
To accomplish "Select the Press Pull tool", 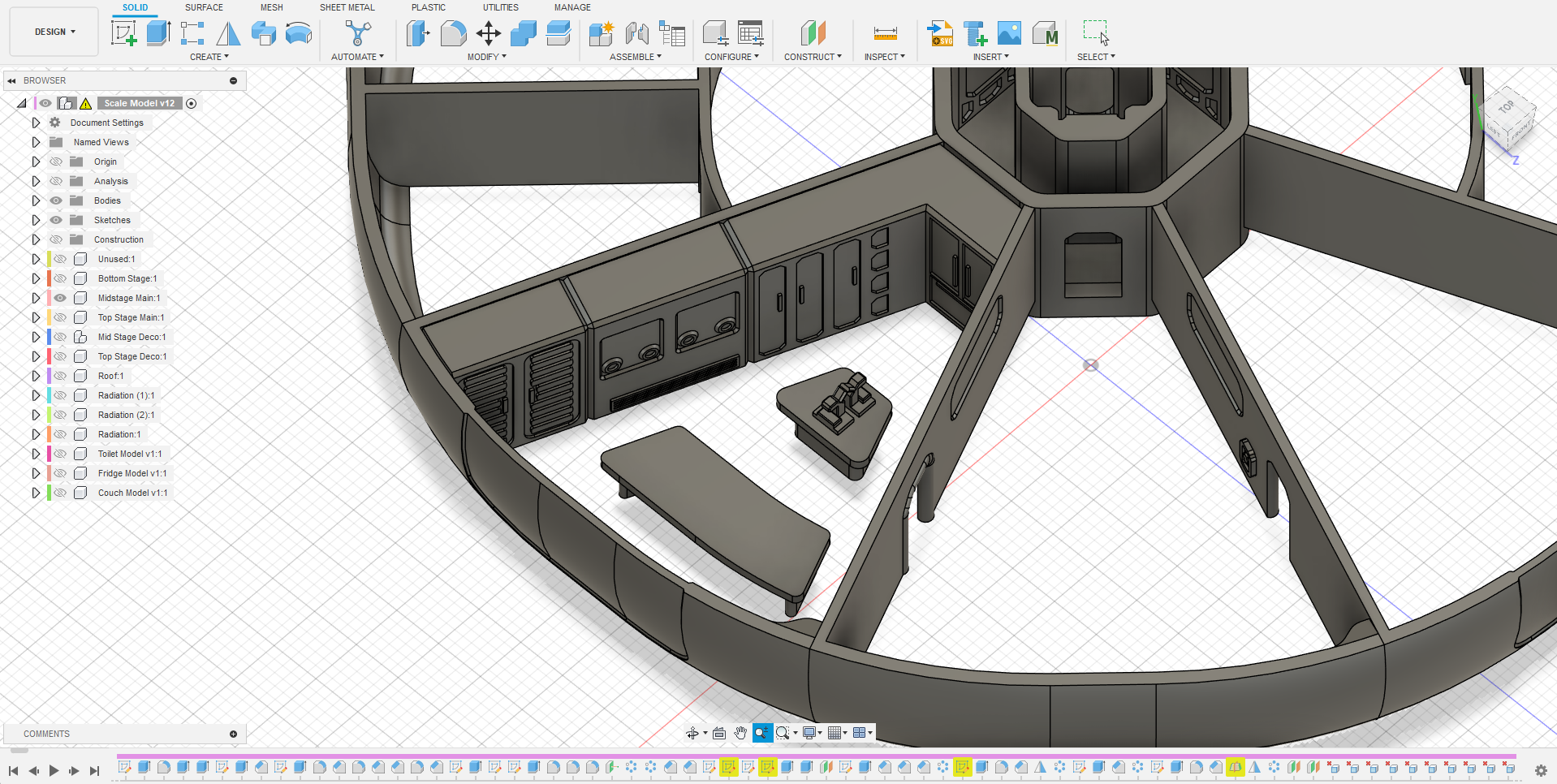I will (418, 33).
